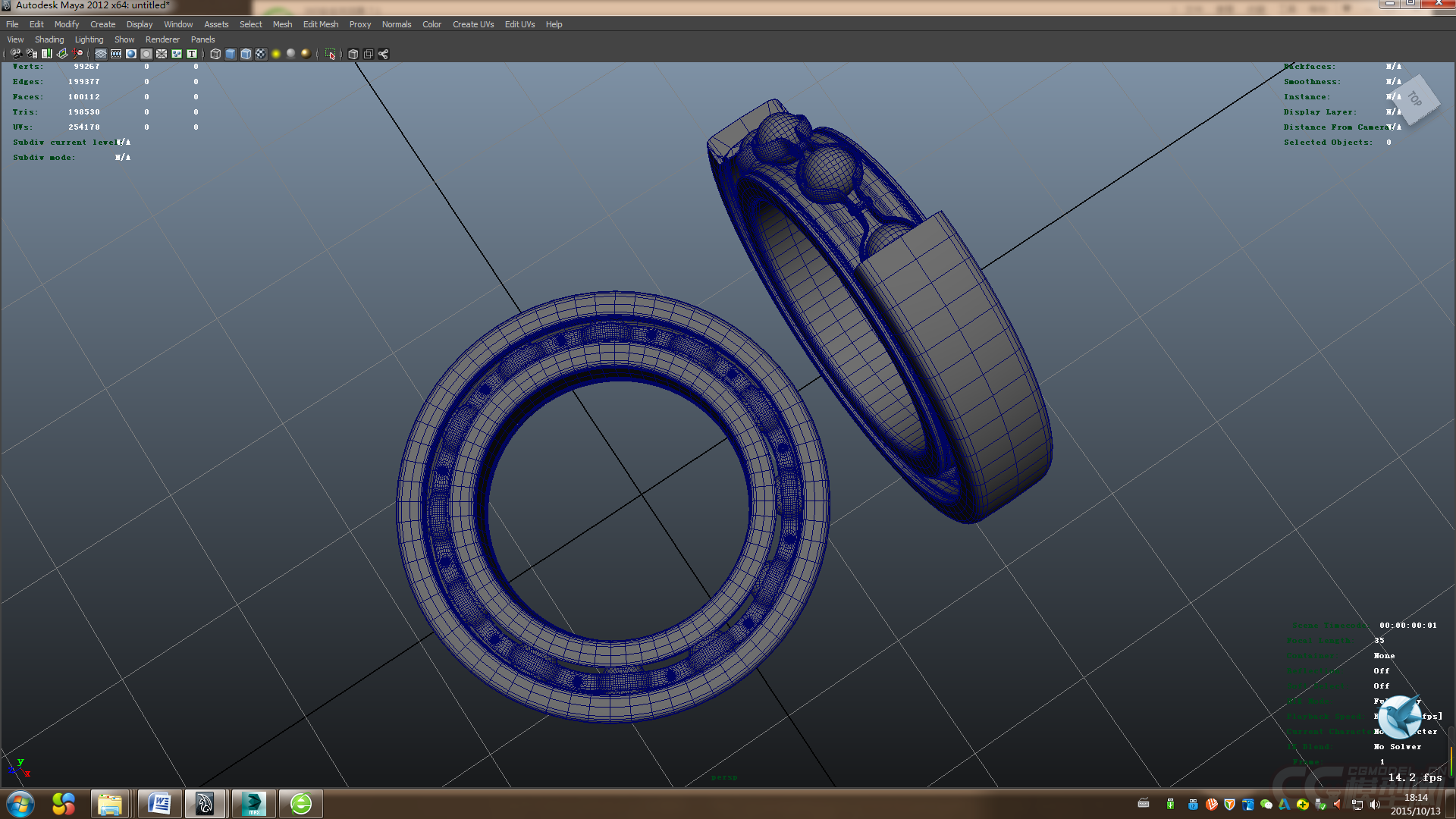Screen dimensions: 1456x819
Task: Click the ViewCube TOP face
Action: click(1415, 99)
